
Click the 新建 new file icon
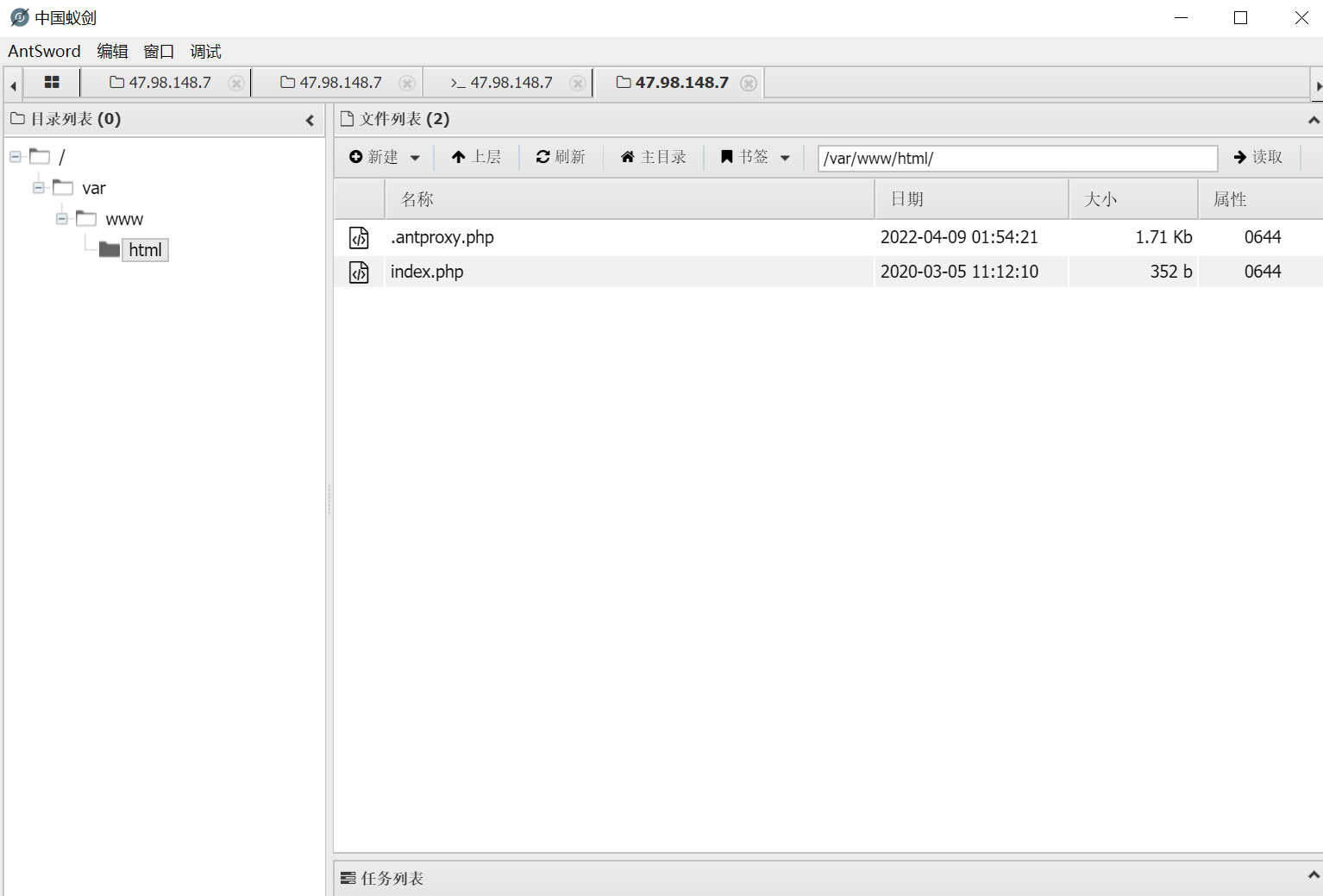coord(357,156)
